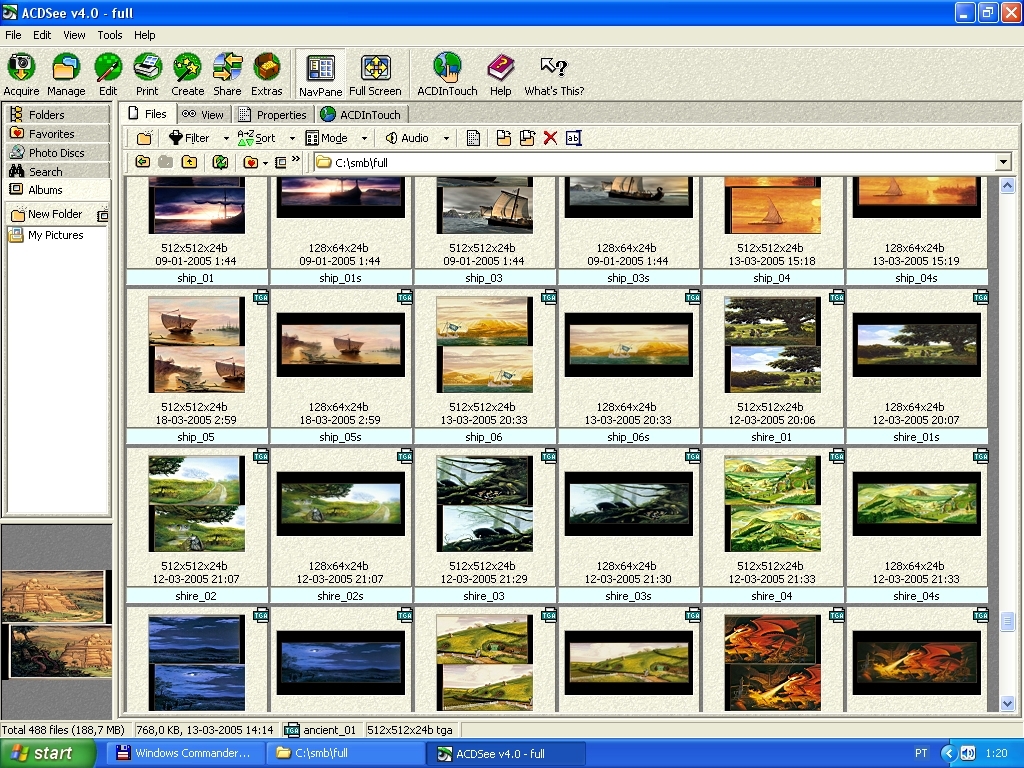Refresh the file list
The image size is (1024, 768).
(x=220, y=162)
